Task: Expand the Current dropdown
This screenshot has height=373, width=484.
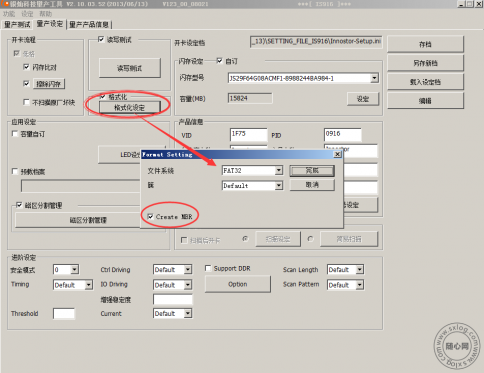Action: [188, 313]
